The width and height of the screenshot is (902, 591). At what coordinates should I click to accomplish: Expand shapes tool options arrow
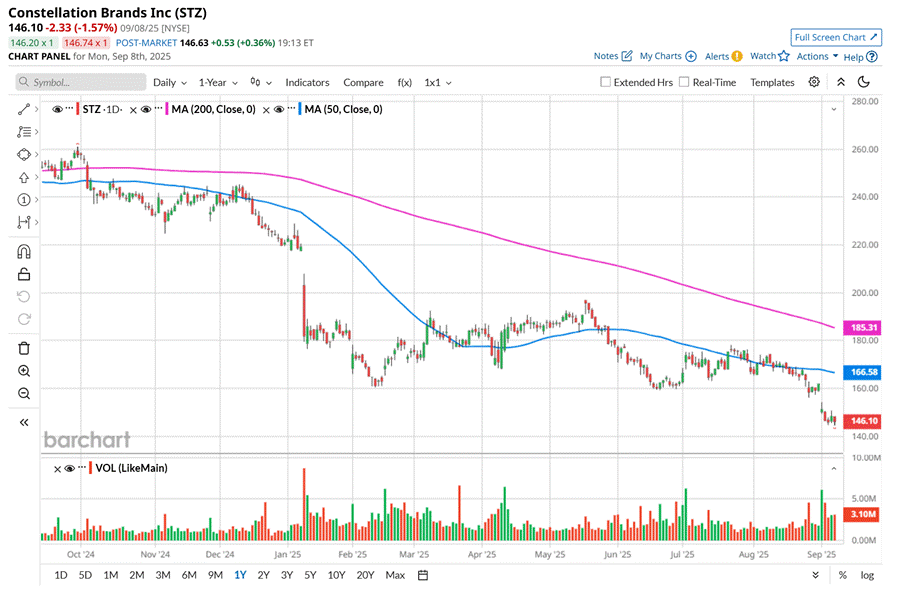coord(36,154)
